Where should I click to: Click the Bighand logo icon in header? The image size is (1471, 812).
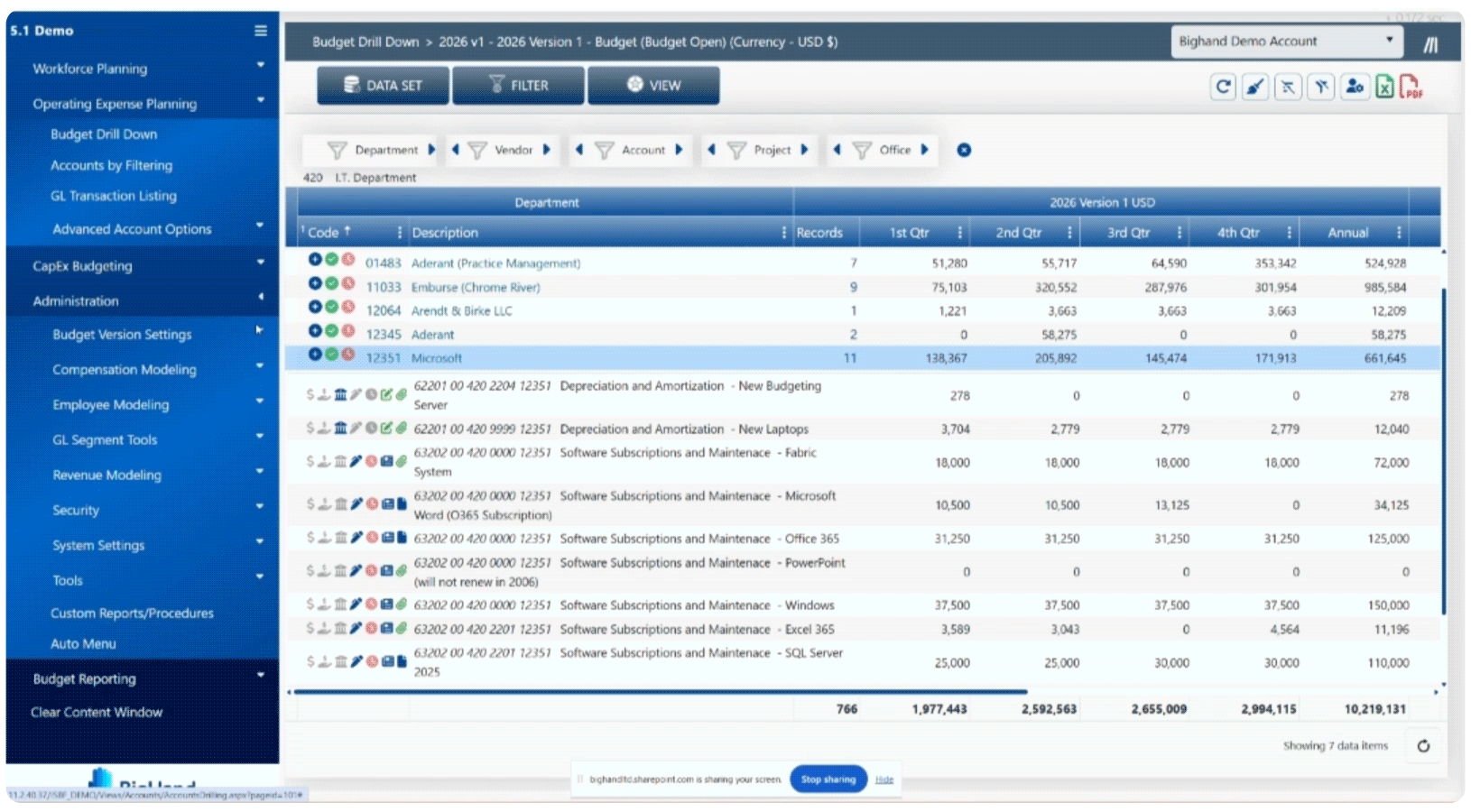click(1430, 44)
